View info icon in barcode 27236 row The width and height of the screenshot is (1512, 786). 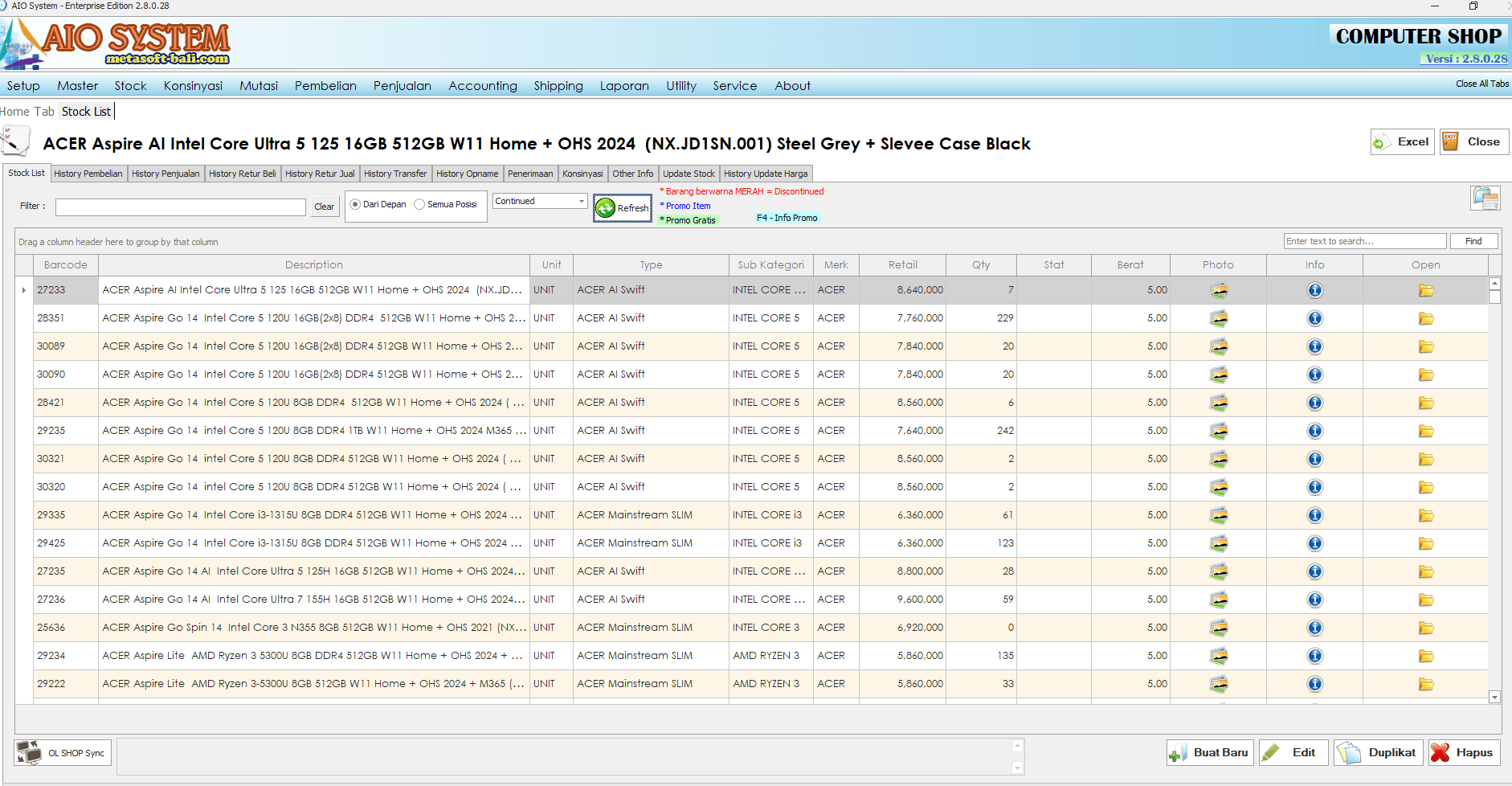1314,600
